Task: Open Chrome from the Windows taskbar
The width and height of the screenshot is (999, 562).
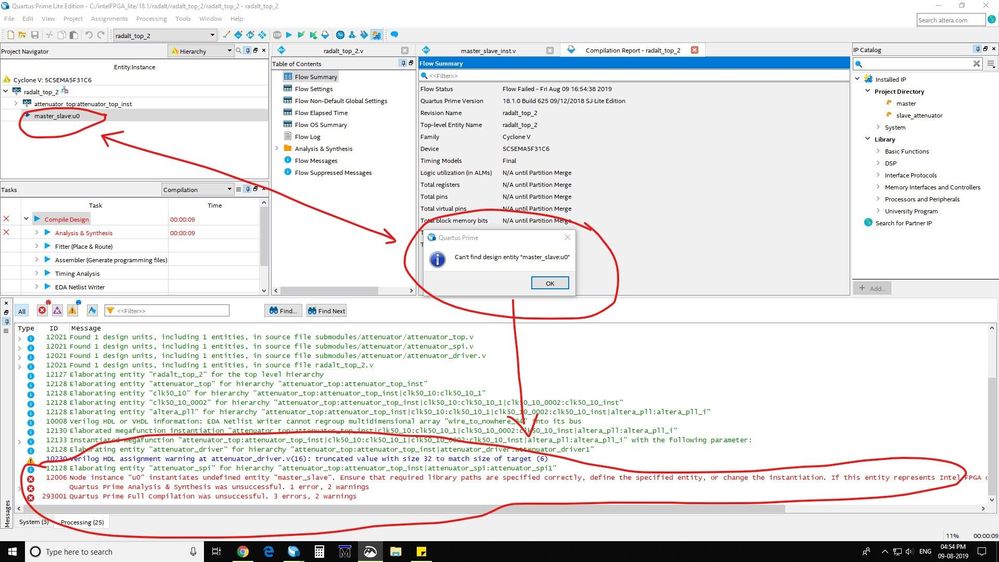Action: point(243,551)
